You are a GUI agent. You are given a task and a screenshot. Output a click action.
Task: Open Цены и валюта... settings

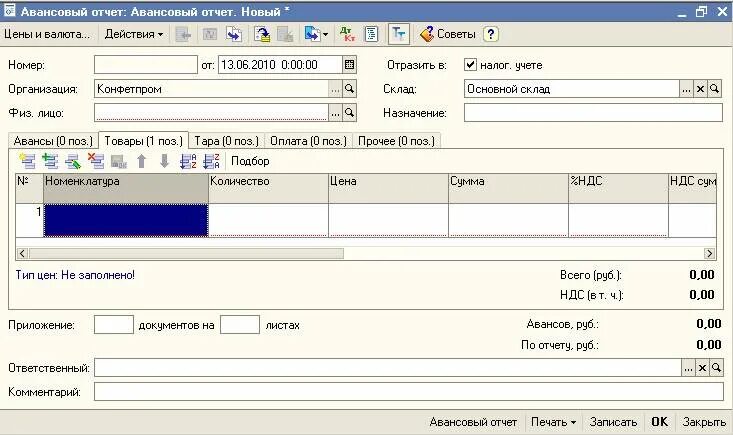pos(47,34)
